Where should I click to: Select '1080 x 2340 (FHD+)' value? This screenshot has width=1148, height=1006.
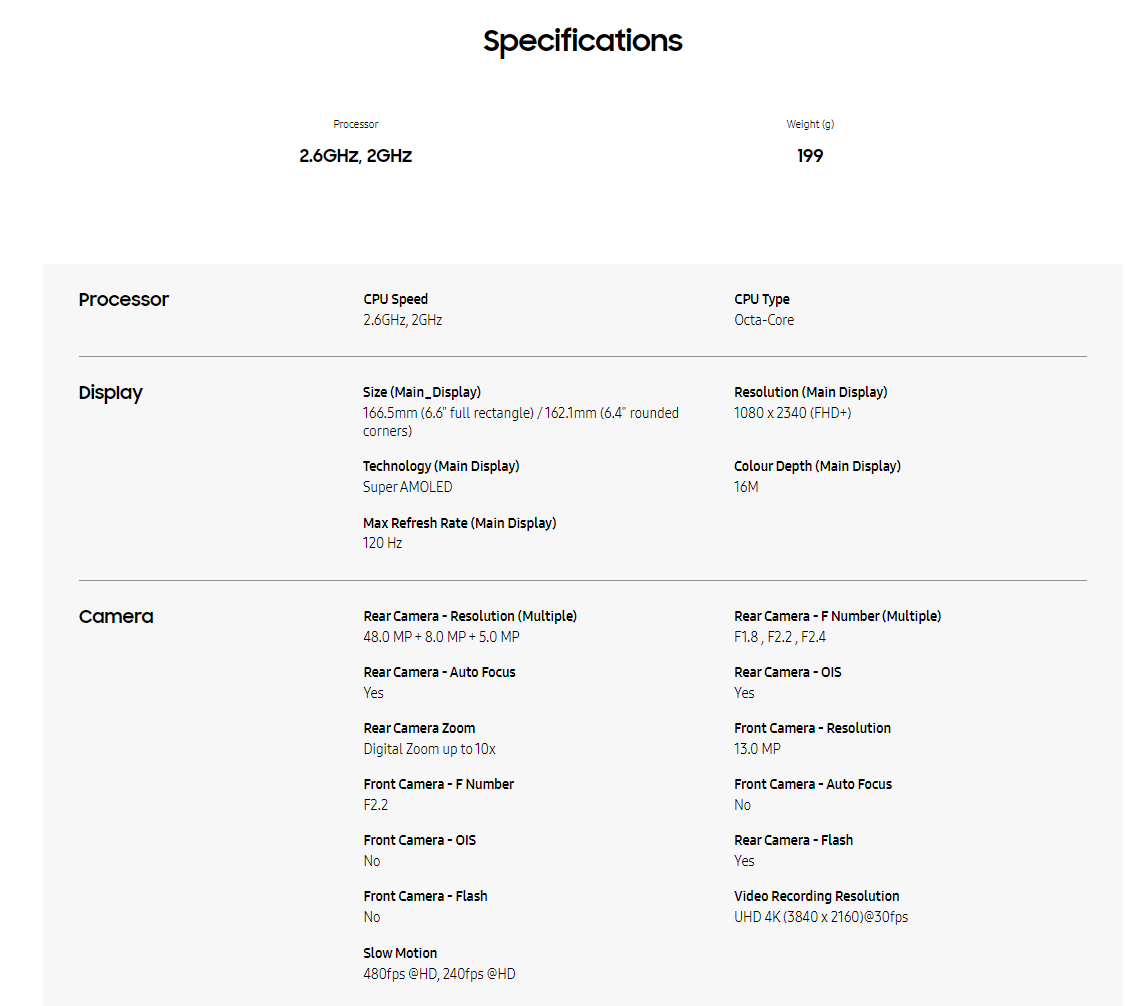(x=792, y=413)
